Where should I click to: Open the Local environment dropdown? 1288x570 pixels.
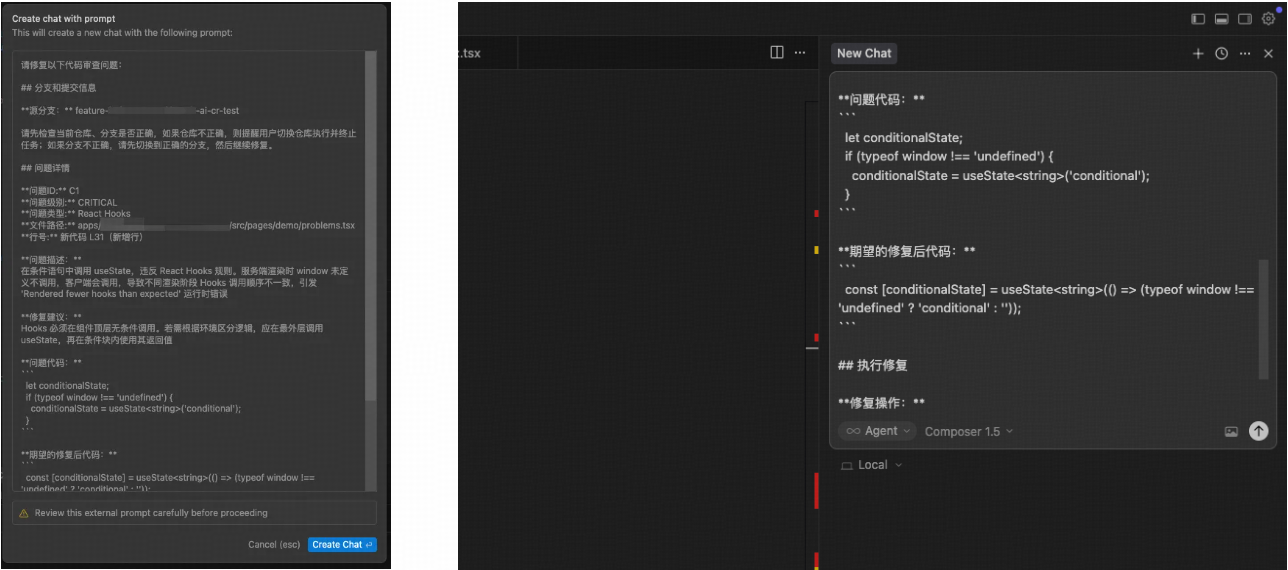click(871, 465)
